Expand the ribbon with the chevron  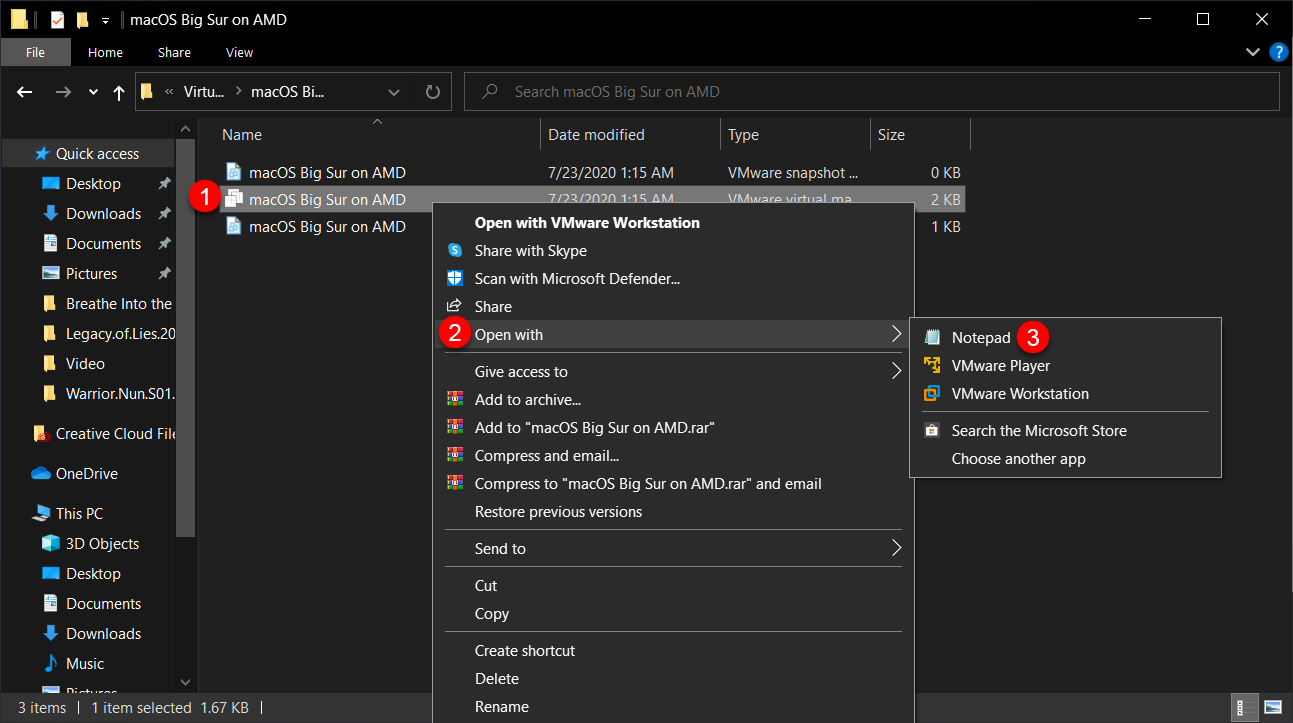1253,52
